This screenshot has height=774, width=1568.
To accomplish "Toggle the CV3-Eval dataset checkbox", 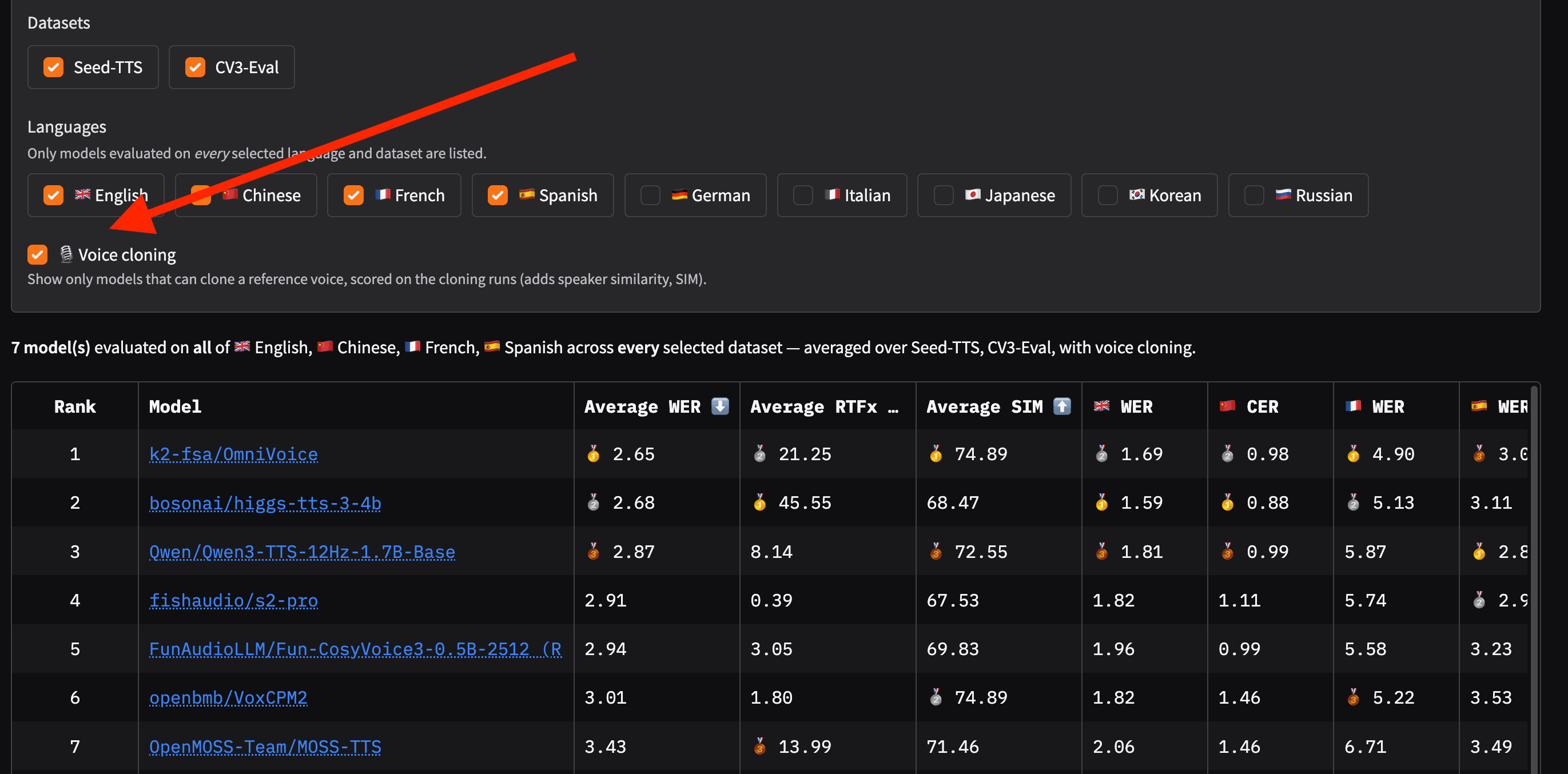I will point(195,67).
